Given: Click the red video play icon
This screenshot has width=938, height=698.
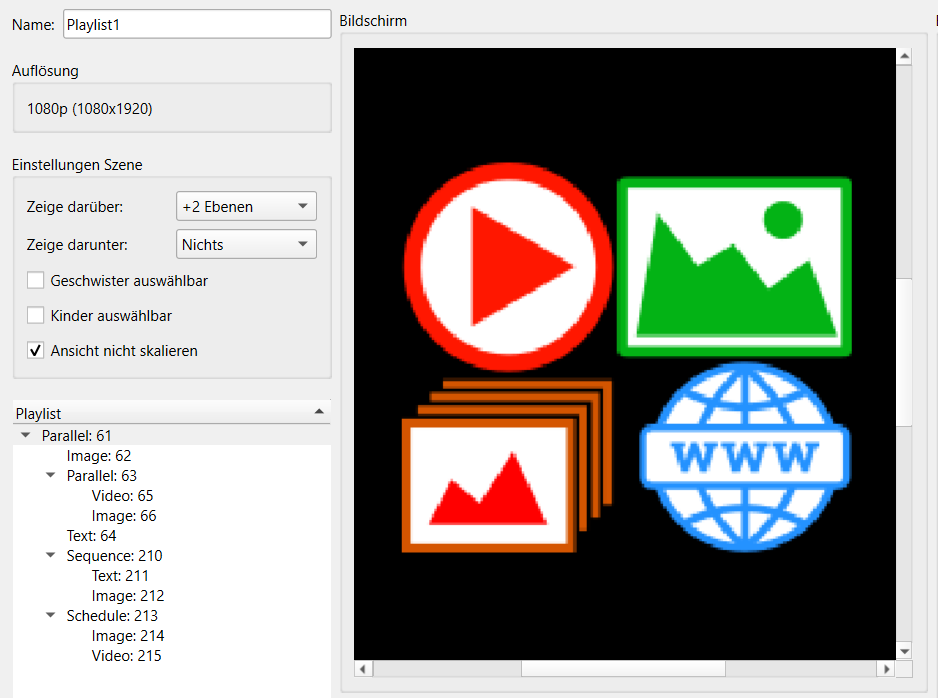Looking at the screenshot, I should (x=510, y=267).
